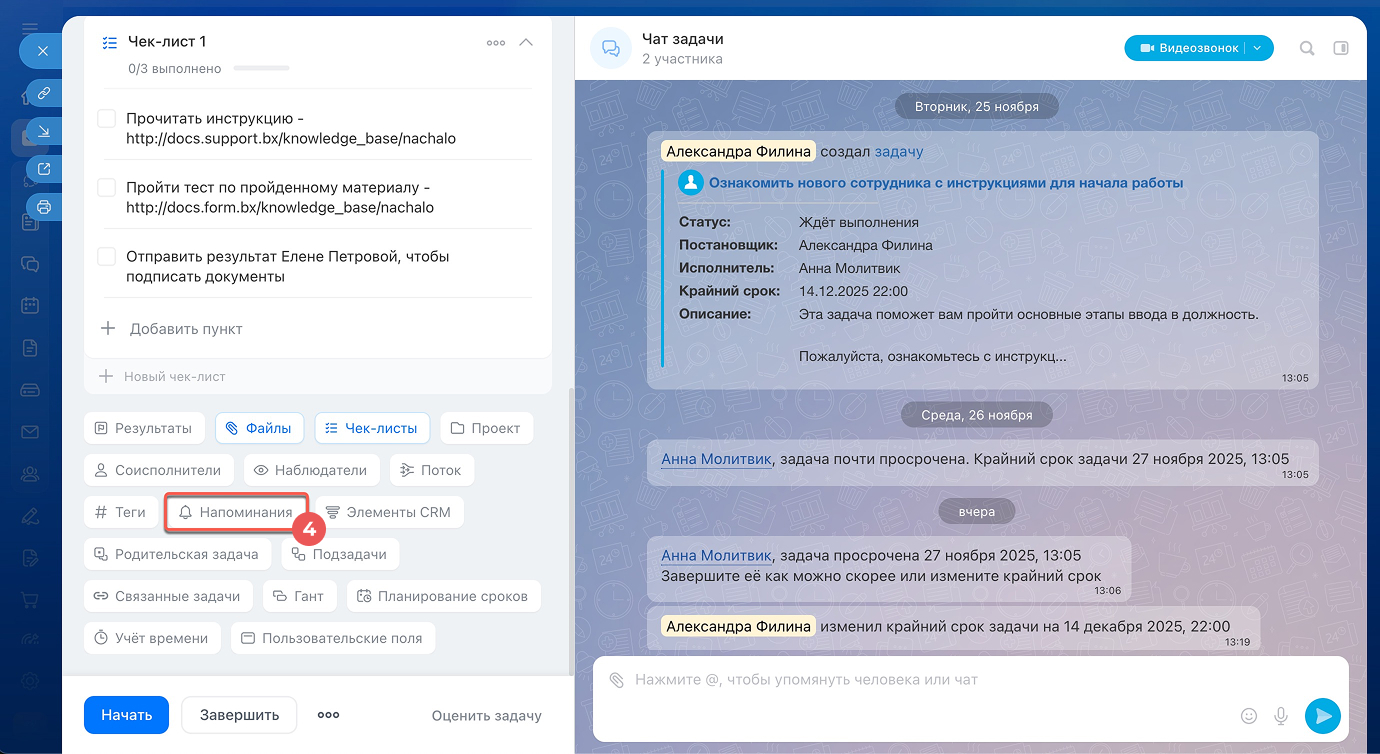Collapse the Чек-лист 1 section
Viewport: 1380px width, 754px height.
tap(526, 43)
